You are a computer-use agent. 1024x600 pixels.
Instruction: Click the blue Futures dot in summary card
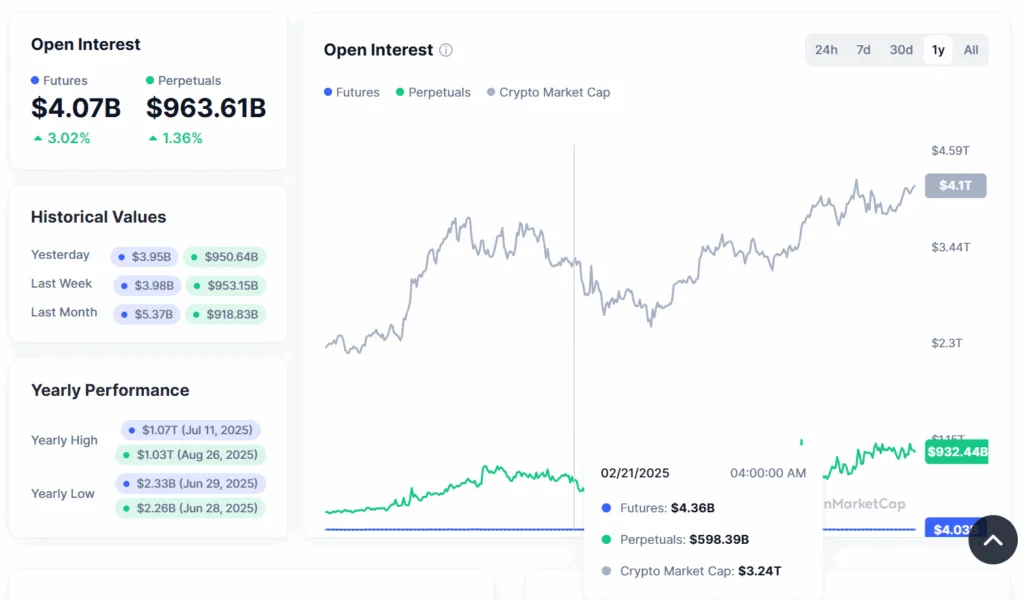(x=35, y=81)
